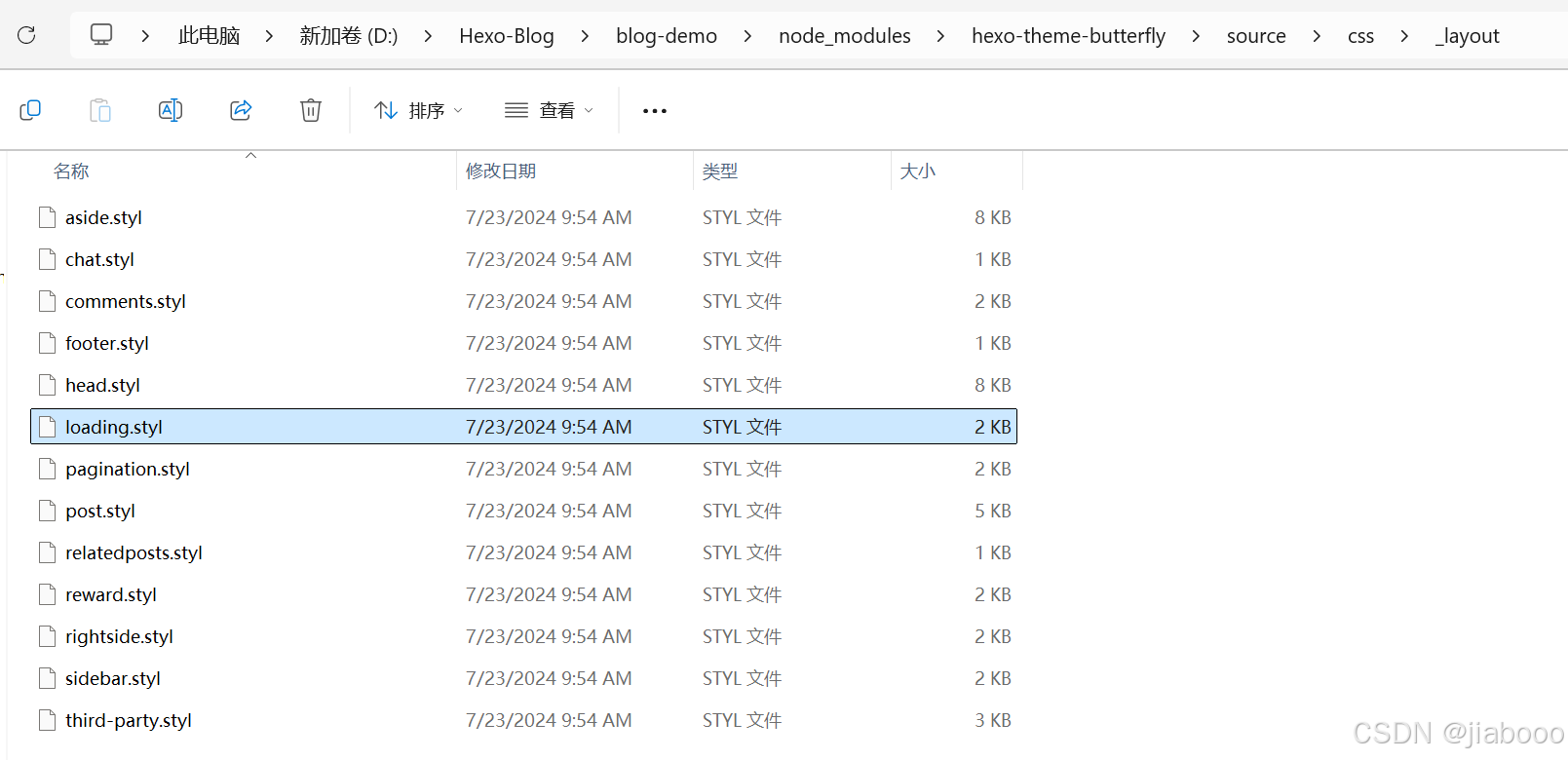The width and height of the screenshot is (1568, 760).
Task: Click file icon of footer.styl
Action: [x=47, y=343]
